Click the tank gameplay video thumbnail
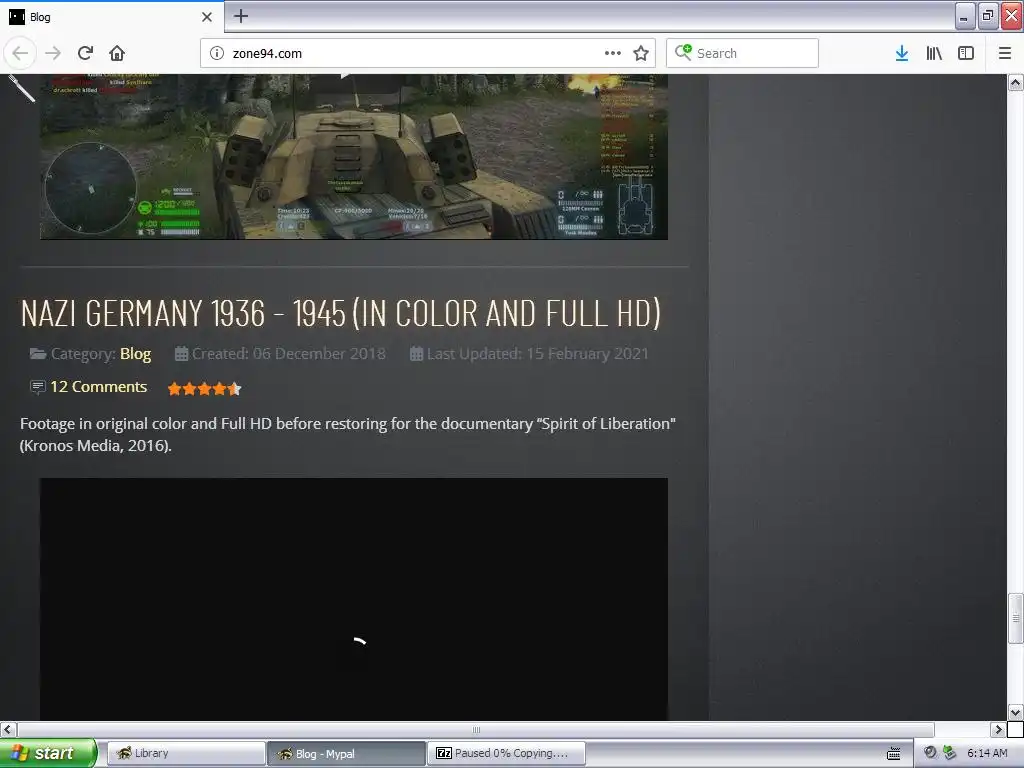This screenshot has width=1024, height=768. 353,156
